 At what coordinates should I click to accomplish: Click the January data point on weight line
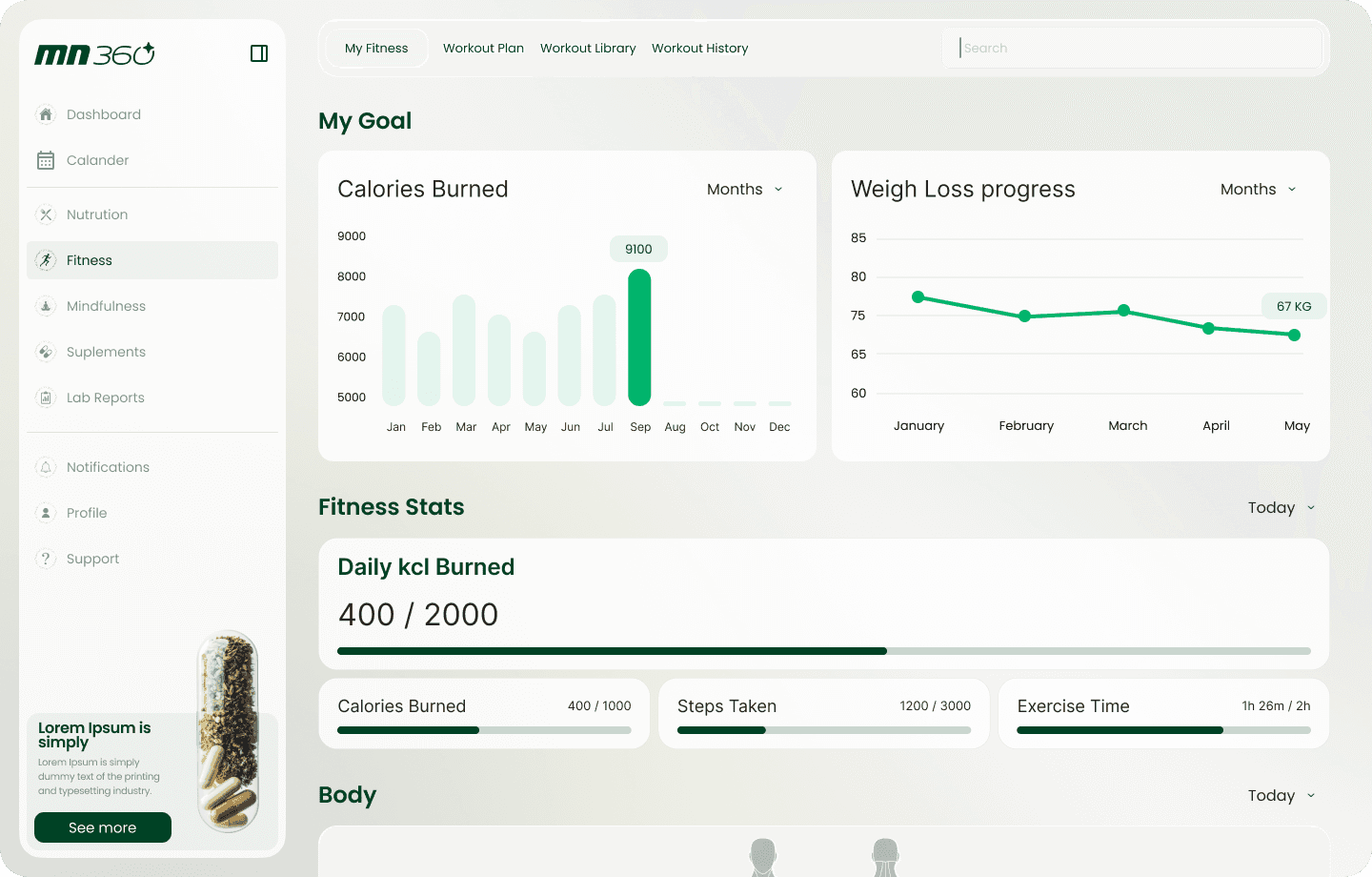click(918, 297)
